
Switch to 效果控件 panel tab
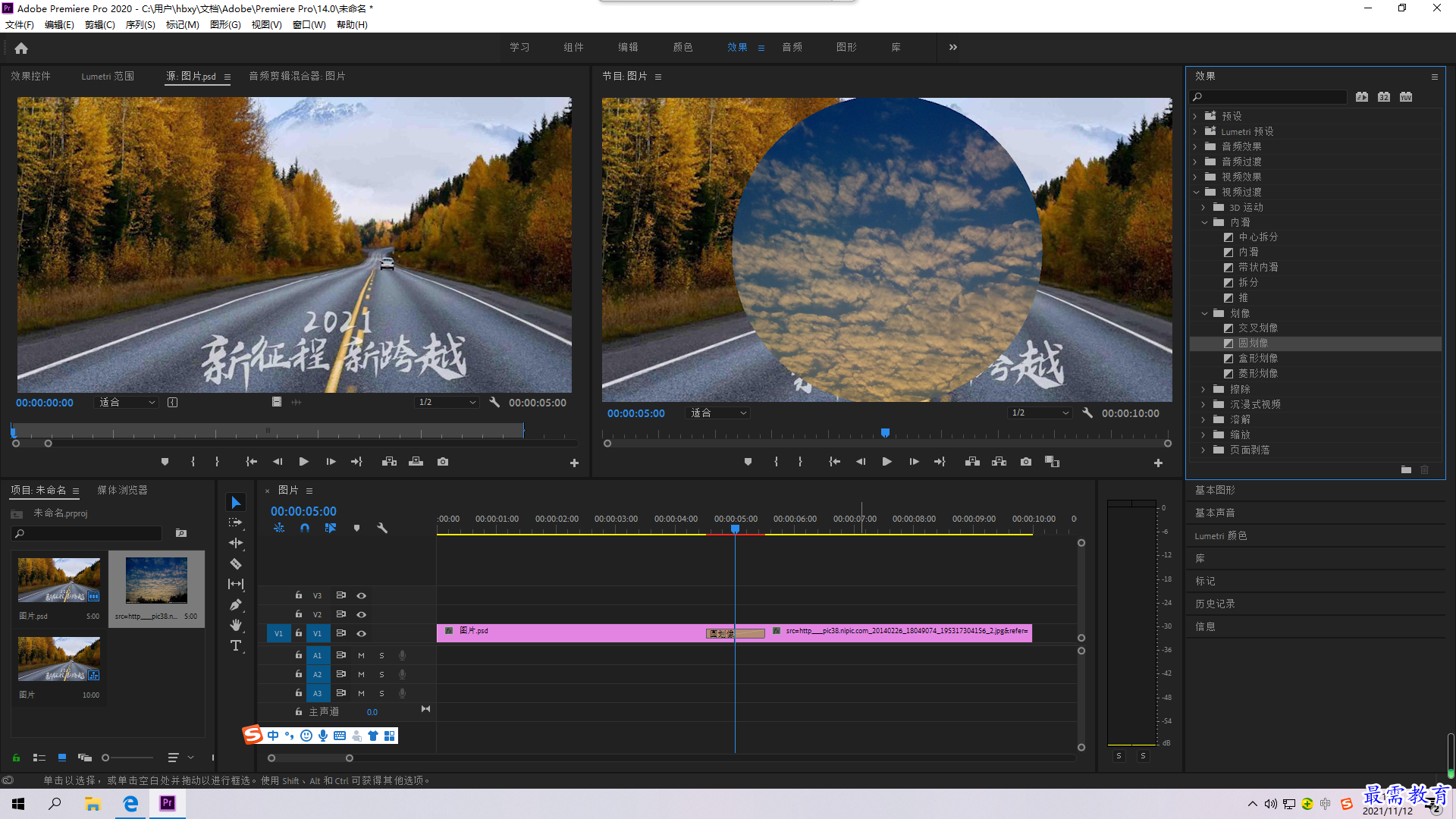(x=30, y=77)
